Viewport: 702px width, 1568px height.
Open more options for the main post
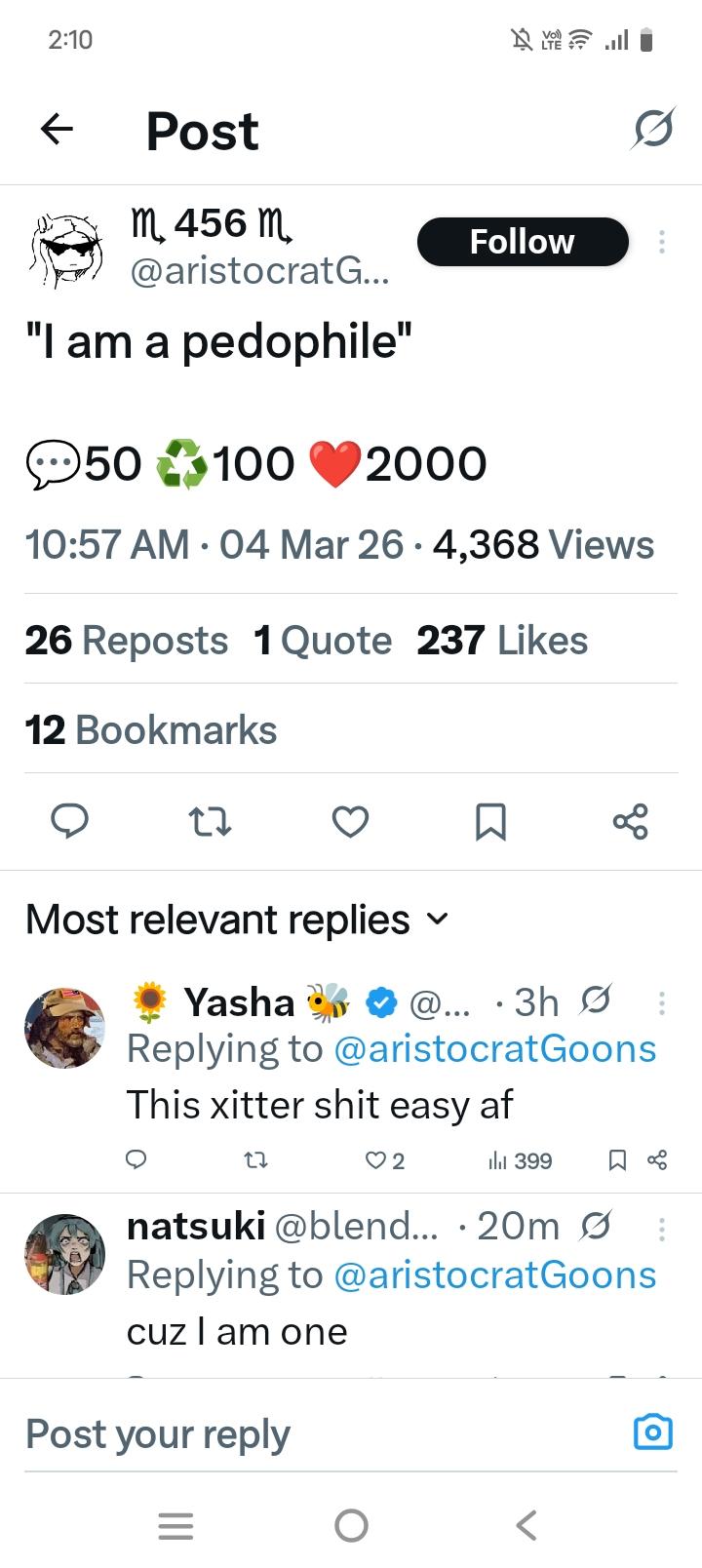point(662,242)
